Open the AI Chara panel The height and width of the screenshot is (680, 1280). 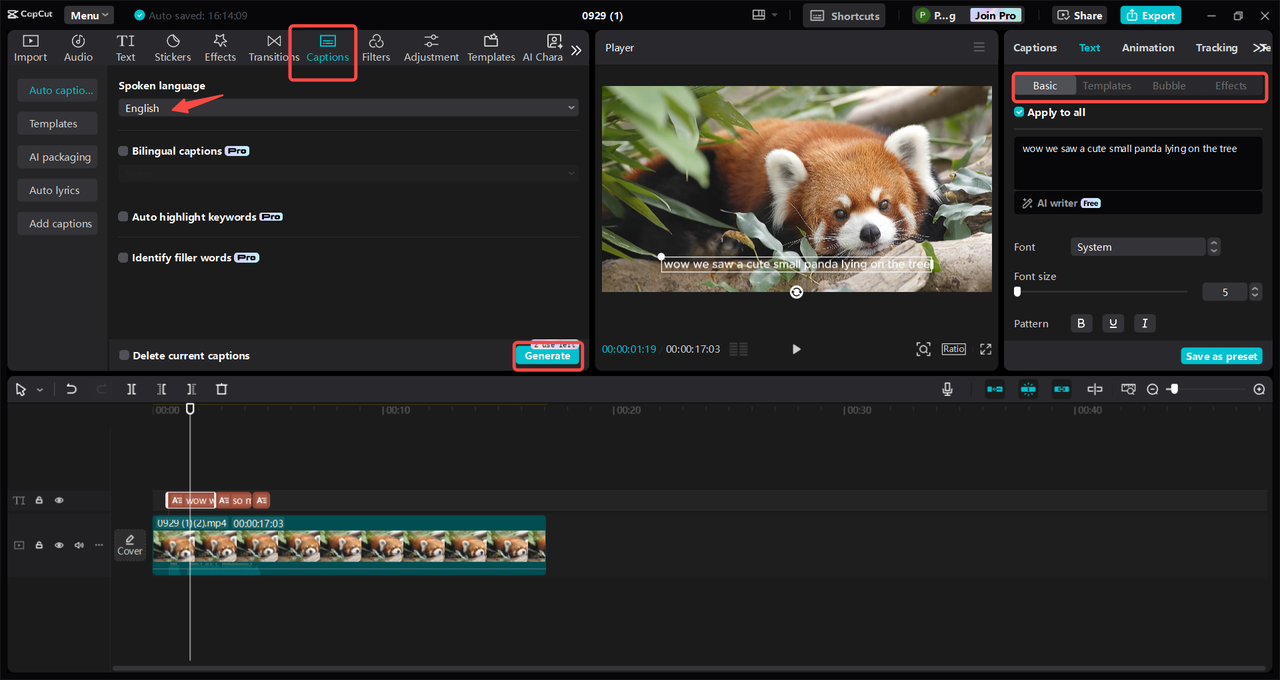[x=544, y=48]
